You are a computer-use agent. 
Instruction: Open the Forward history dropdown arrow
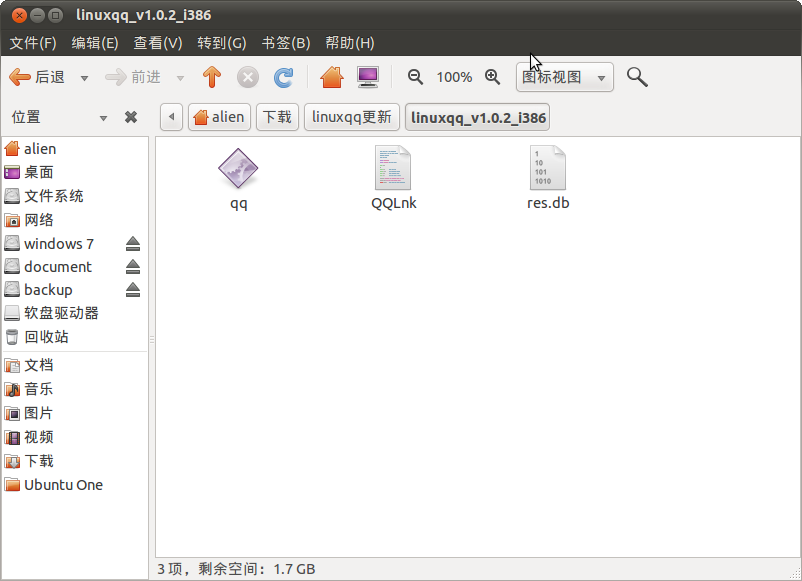(180, 78)
